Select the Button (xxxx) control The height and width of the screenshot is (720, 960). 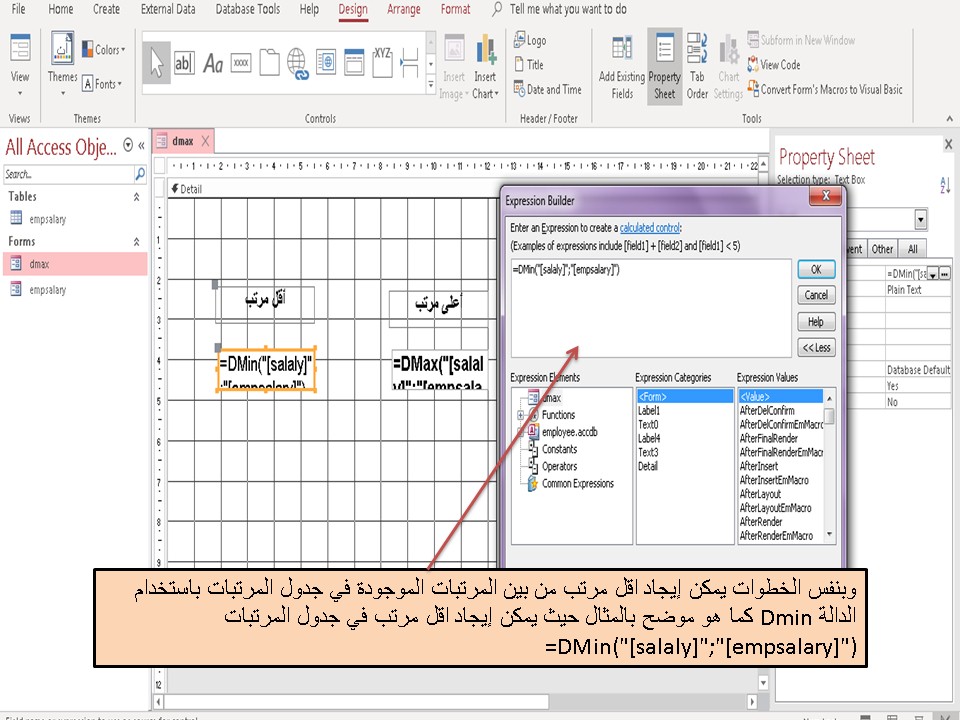(x=241, y=62)
